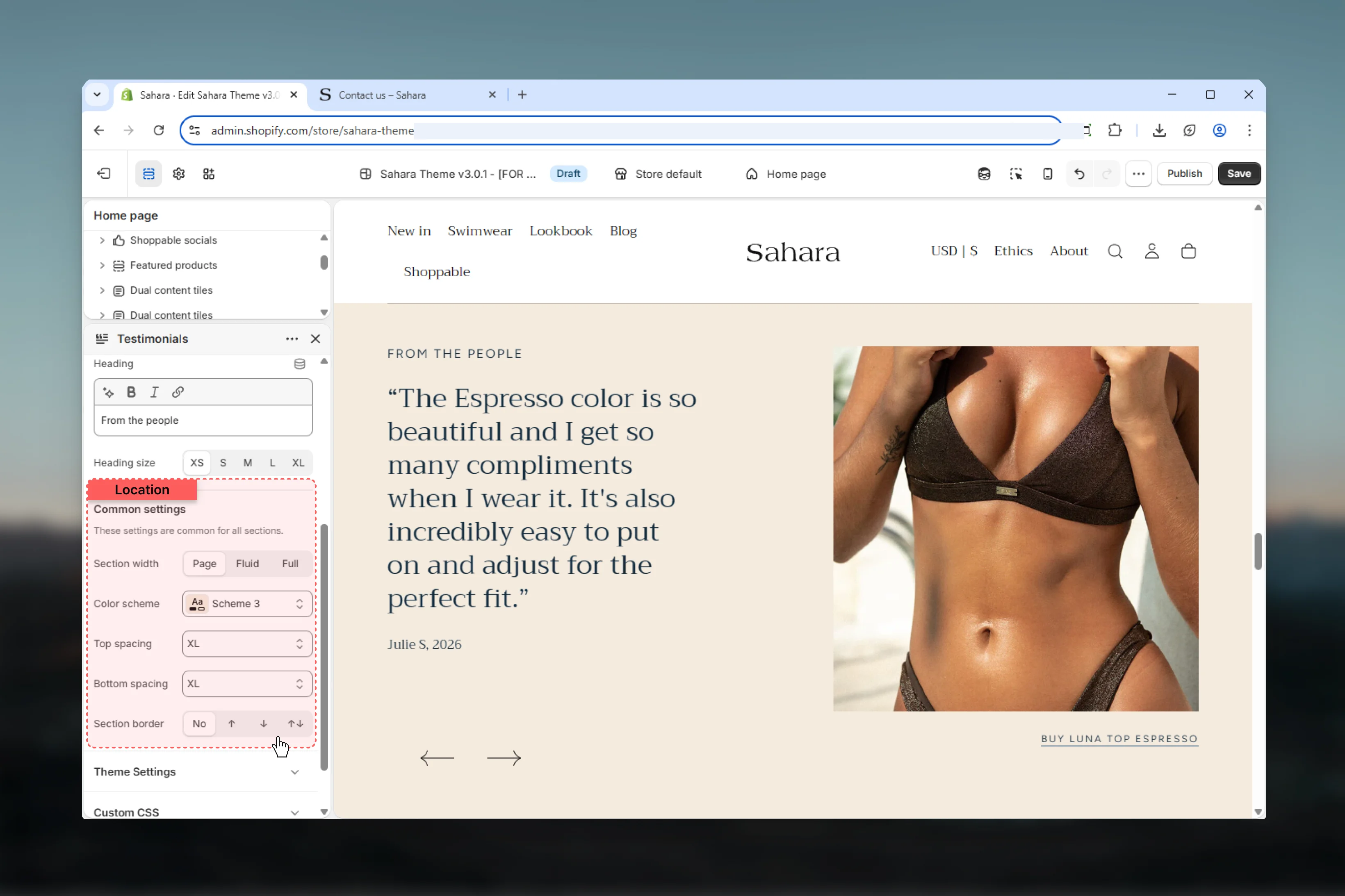Open the browser tab search dropdown

(97, 95)
